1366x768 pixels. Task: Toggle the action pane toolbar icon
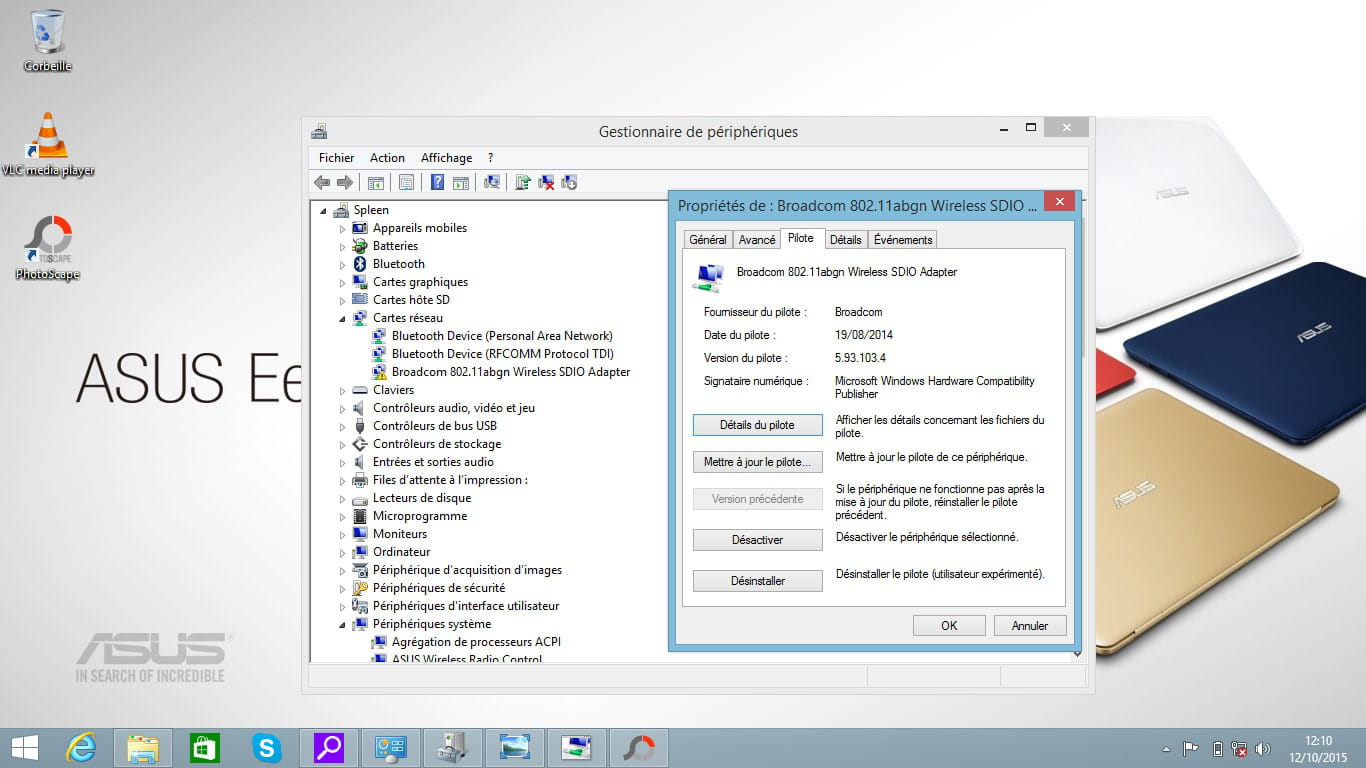461,182
